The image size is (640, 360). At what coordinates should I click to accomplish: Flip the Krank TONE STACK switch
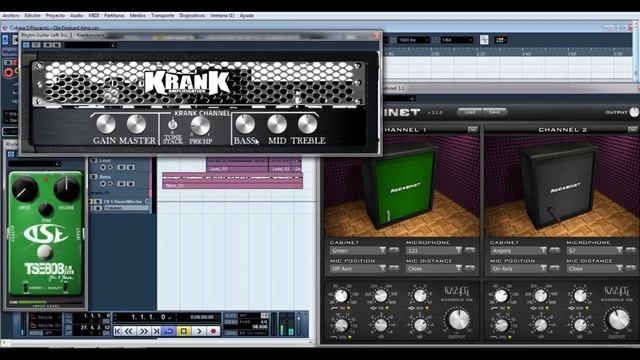(173, 124)
